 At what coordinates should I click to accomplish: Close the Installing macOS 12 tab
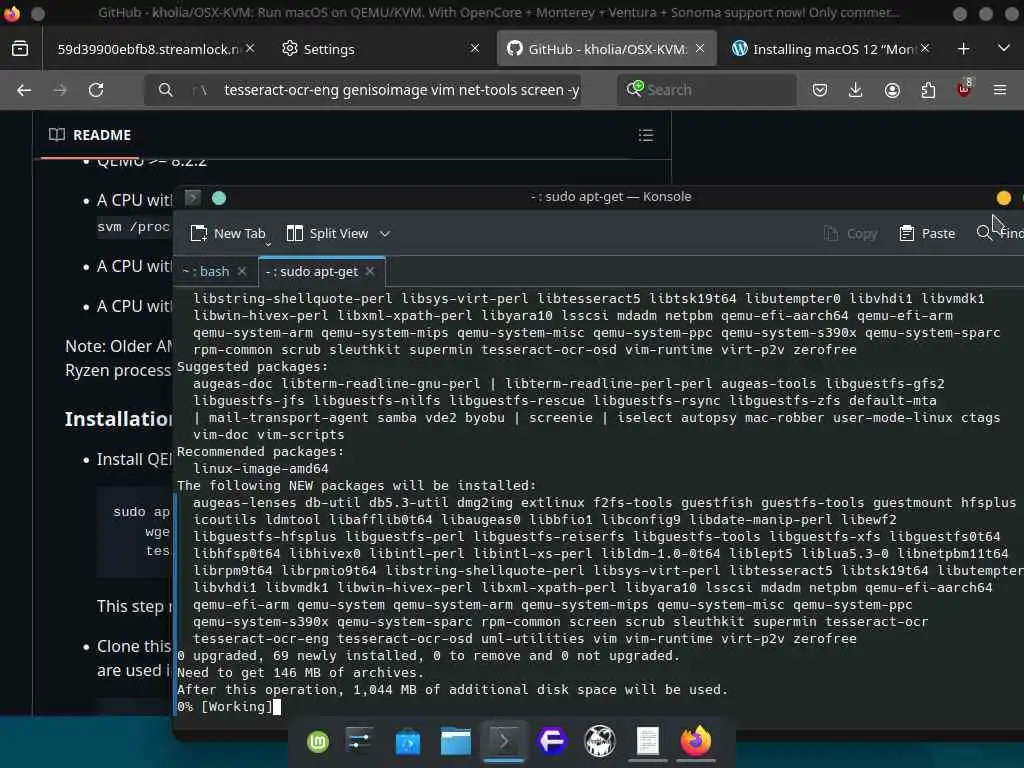(925, 48)
